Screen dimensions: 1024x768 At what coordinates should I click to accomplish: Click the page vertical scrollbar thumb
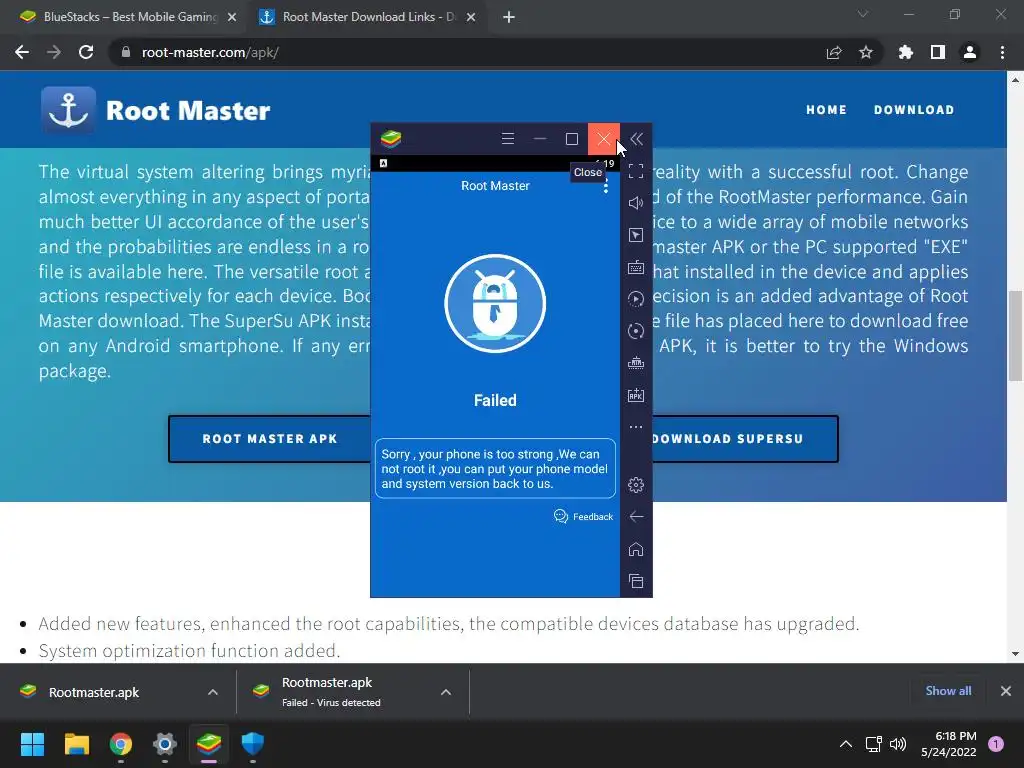tap(1015, 334)
